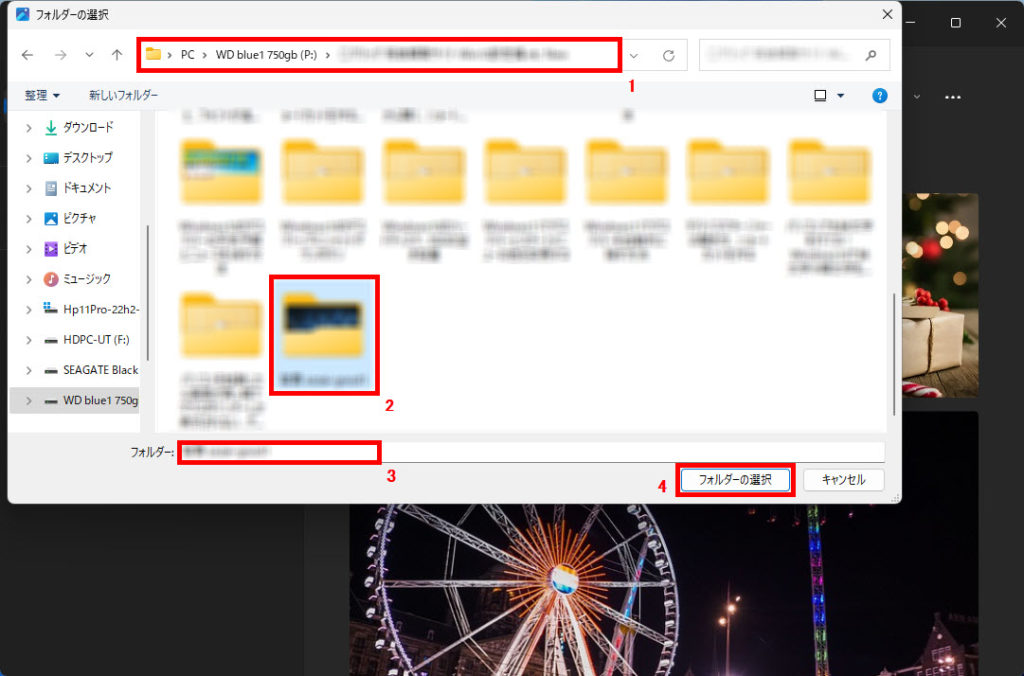Click the キャンセル button
Viewport: 1024px width, 676px height.
843,480
